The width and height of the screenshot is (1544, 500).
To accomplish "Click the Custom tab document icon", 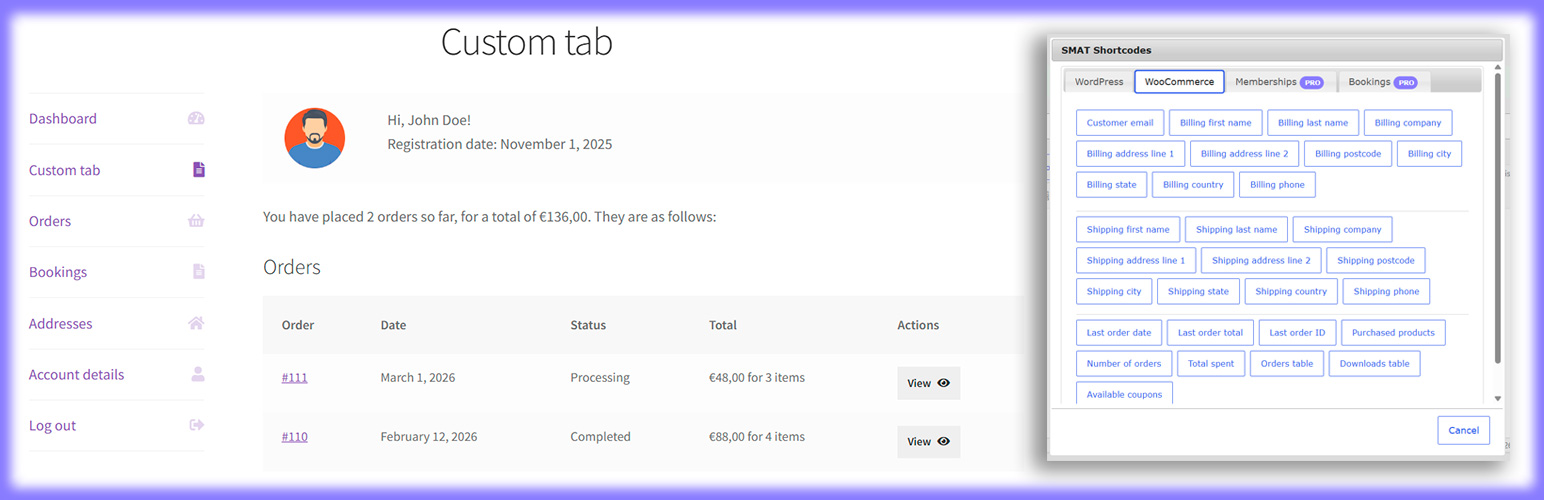I will [x=198, y=170].
